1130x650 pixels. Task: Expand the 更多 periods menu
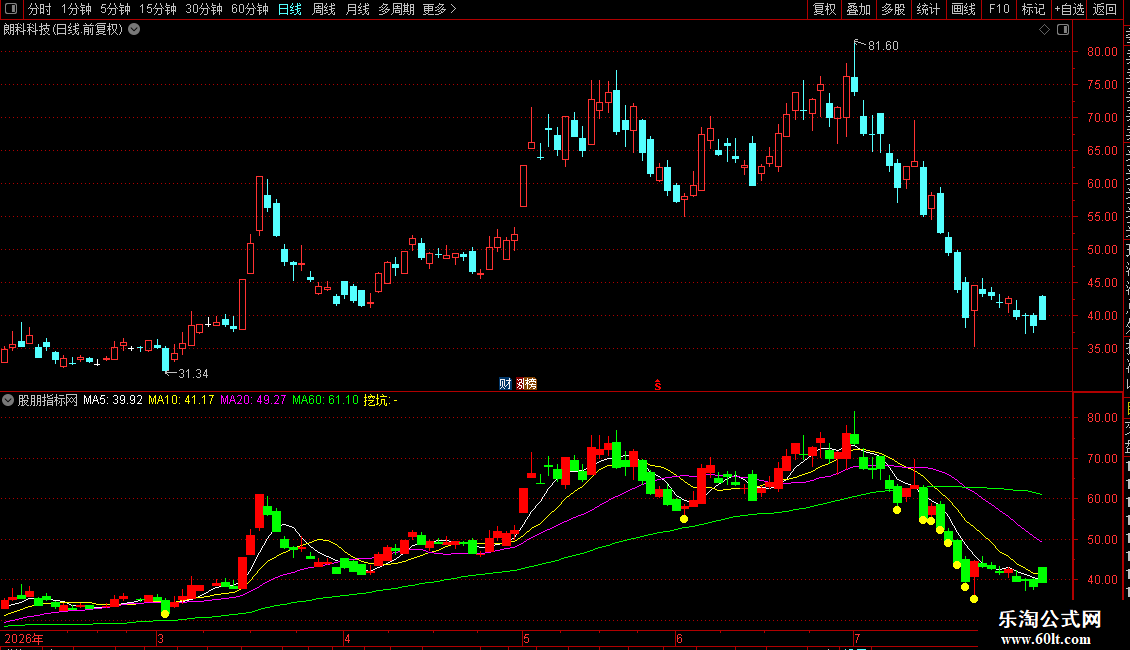[440, 9]
